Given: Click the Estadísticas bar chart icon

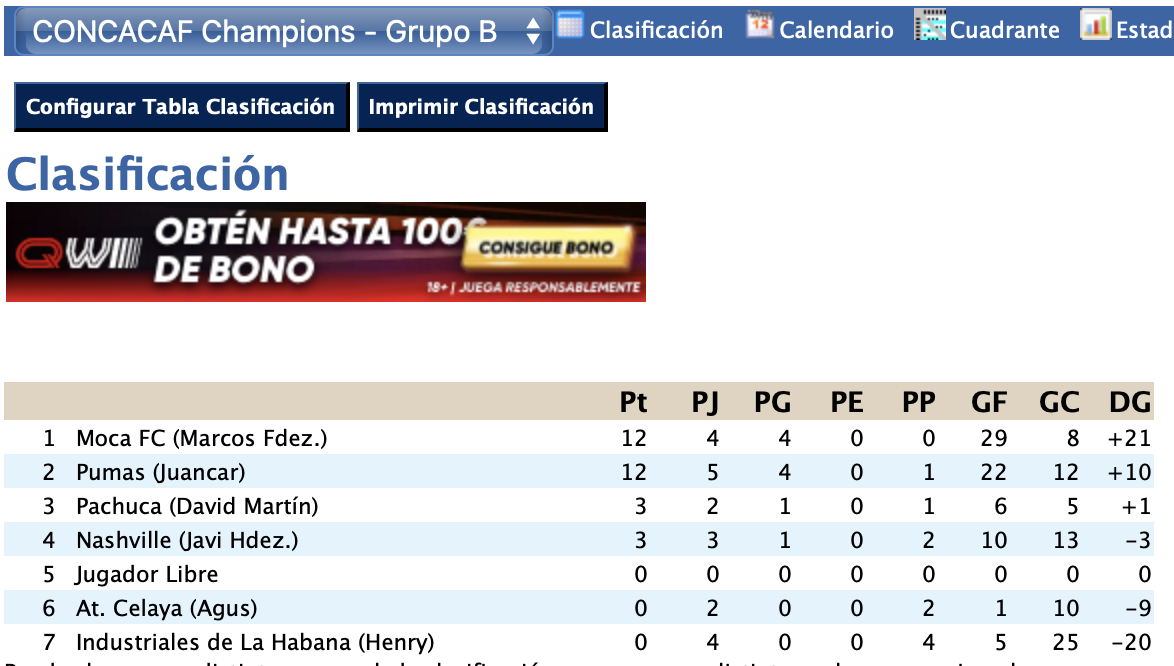Looking at the screenshot, I should point(1096,27).
